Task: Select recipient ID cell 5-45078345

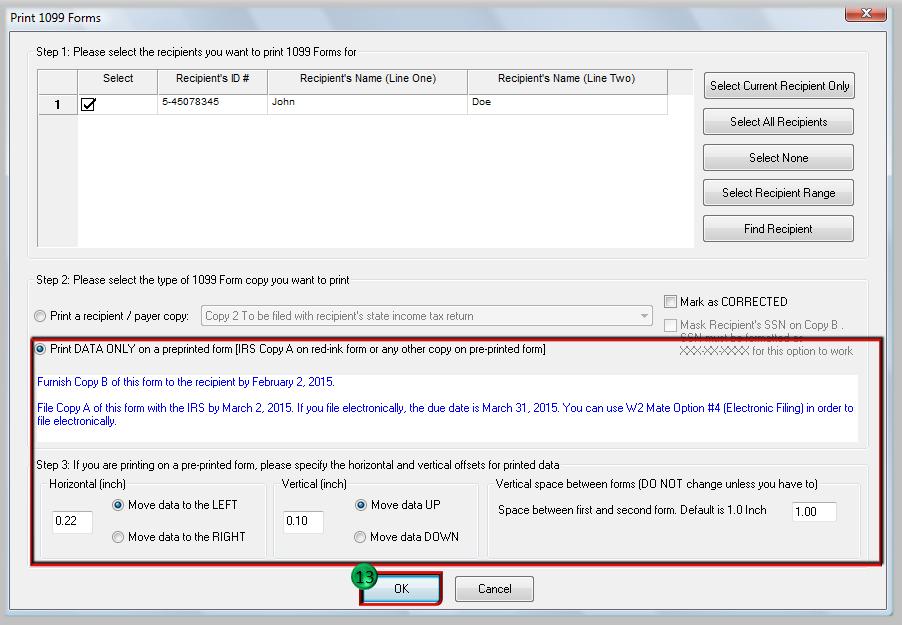Action: point(212,104)
